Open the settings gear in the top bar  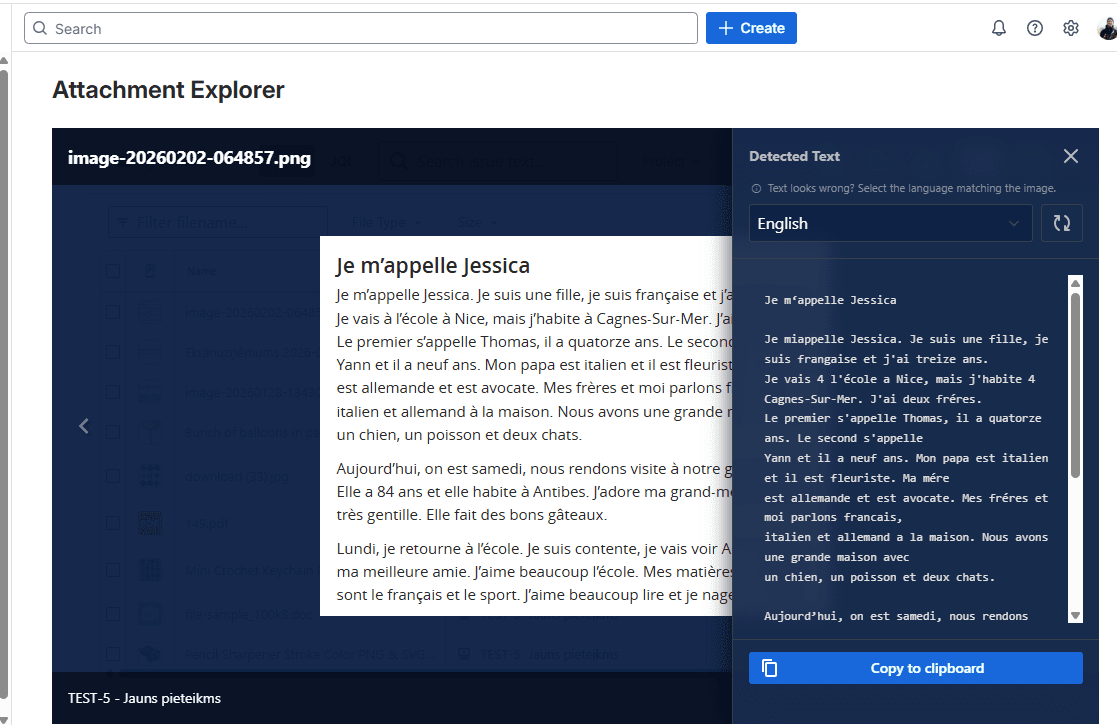(1071, 28)
